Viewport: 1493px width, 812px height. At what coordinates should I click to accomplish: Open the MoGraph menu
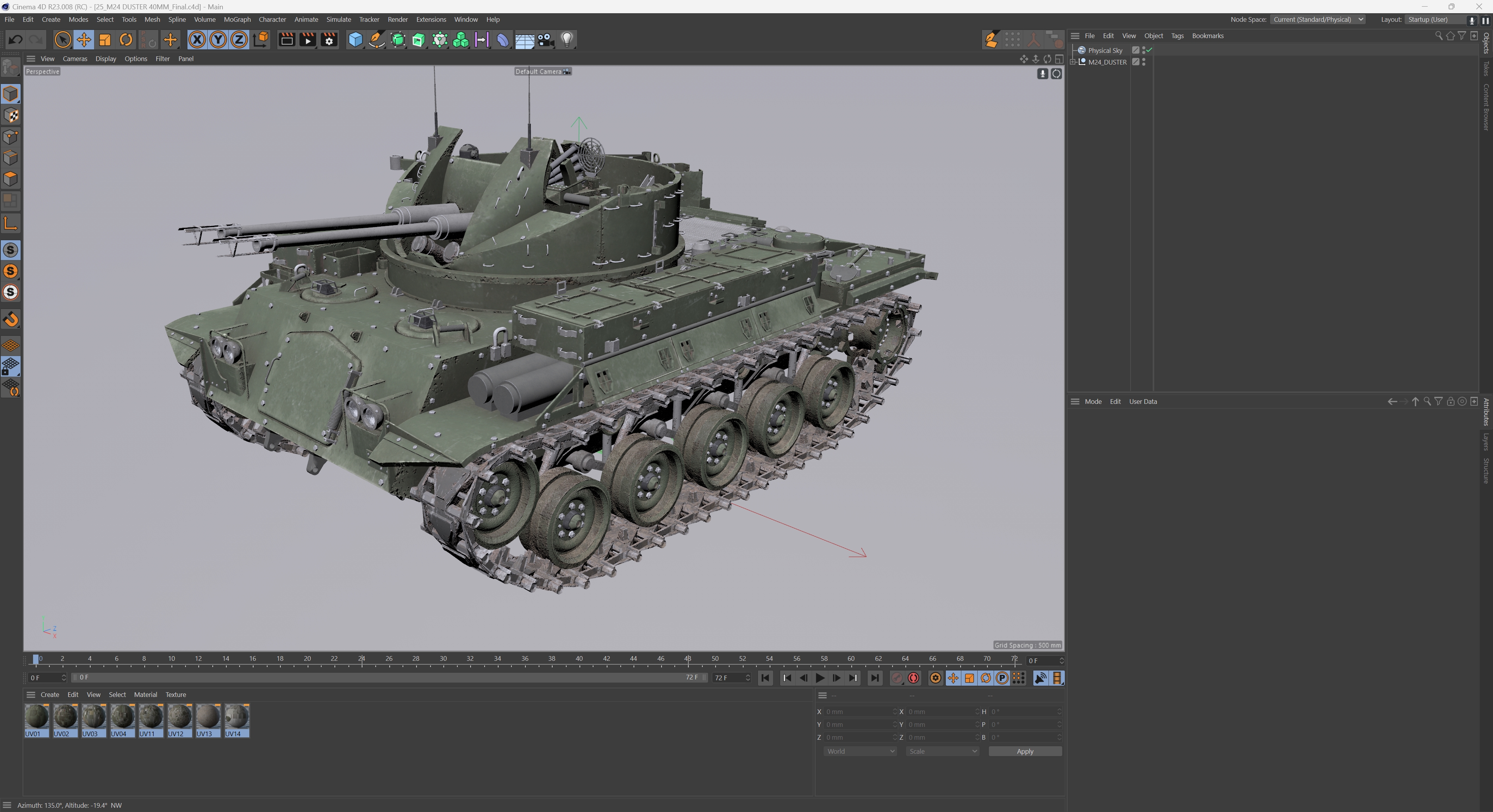coord(237,20)
